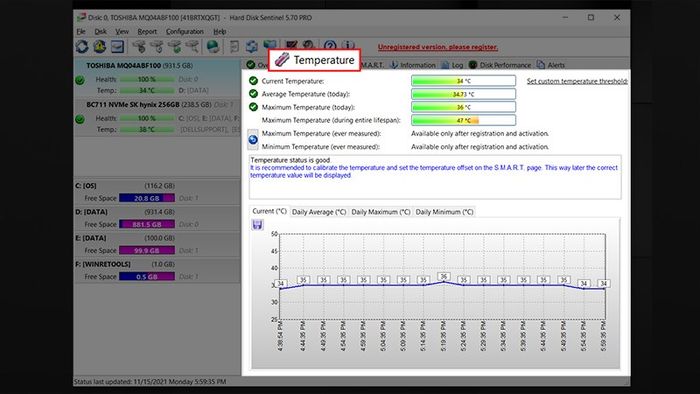Screen dimensions: 700x394
Task: Open the Disk menu
Action: coord(100,31)
